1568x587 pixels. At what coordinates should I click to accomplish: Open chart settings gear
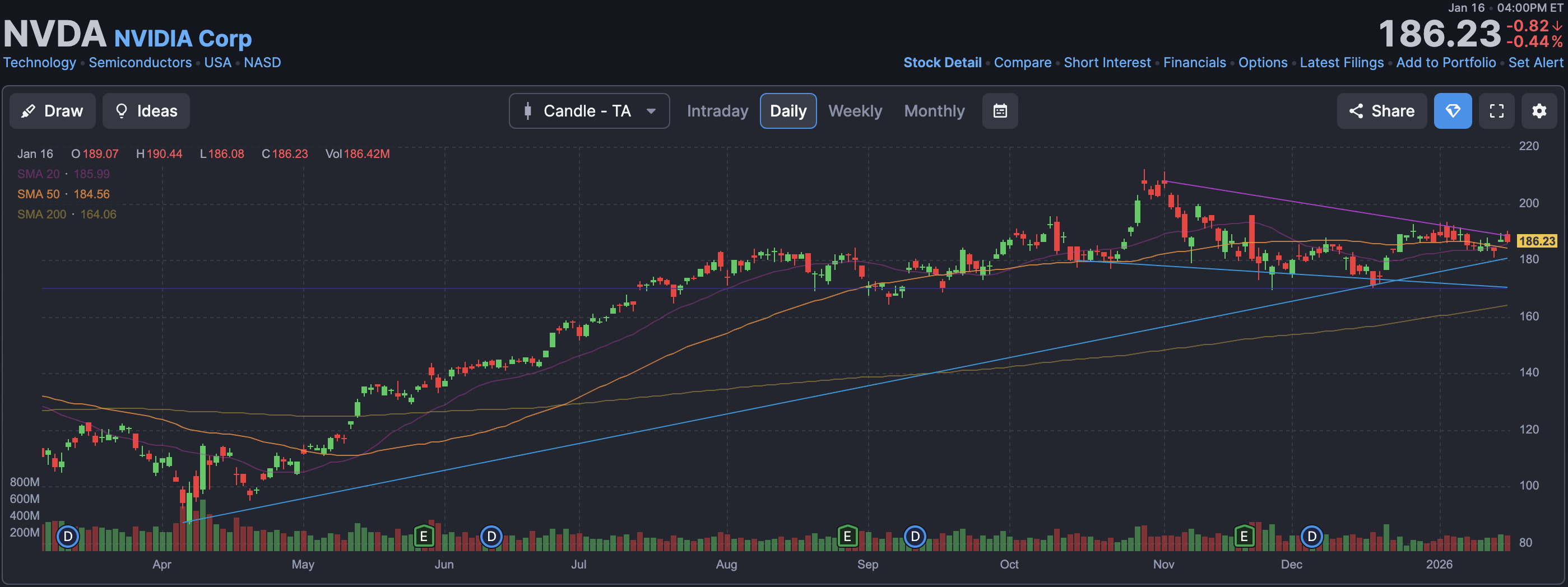[x=1539, y=111]
